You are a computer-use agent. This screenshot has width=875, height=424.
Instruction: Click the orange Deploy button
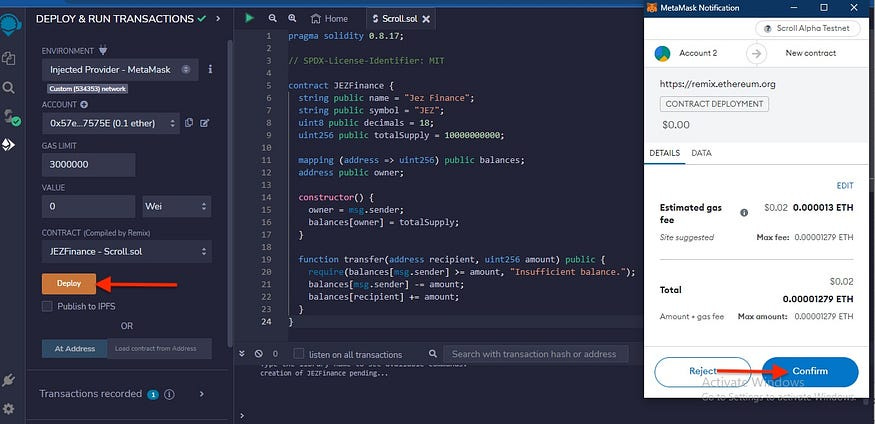[69, 283]
